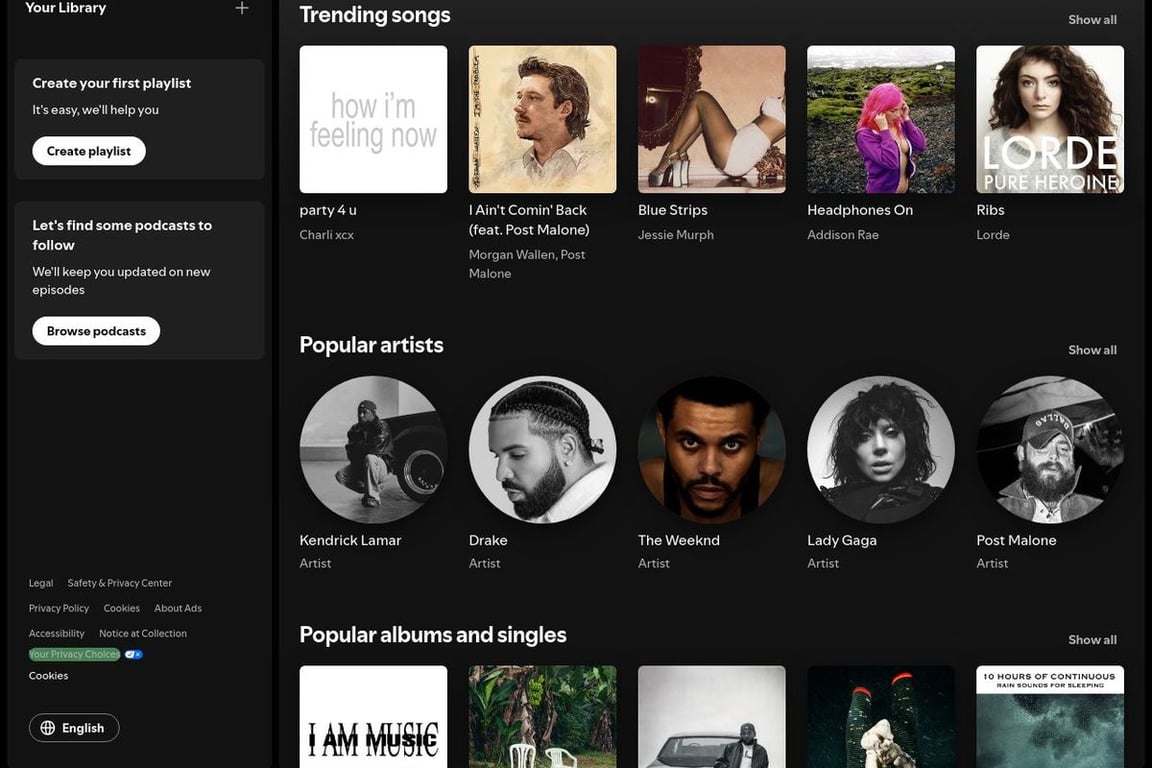Click the Blue Strips song title
Screen dimensions: 1152x768
coord(672,209)
